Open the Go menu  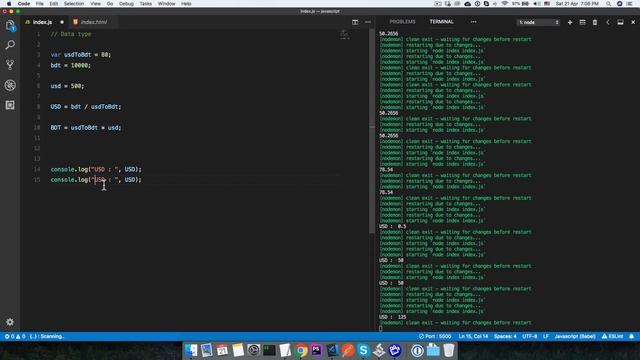[x=110, y=4]
